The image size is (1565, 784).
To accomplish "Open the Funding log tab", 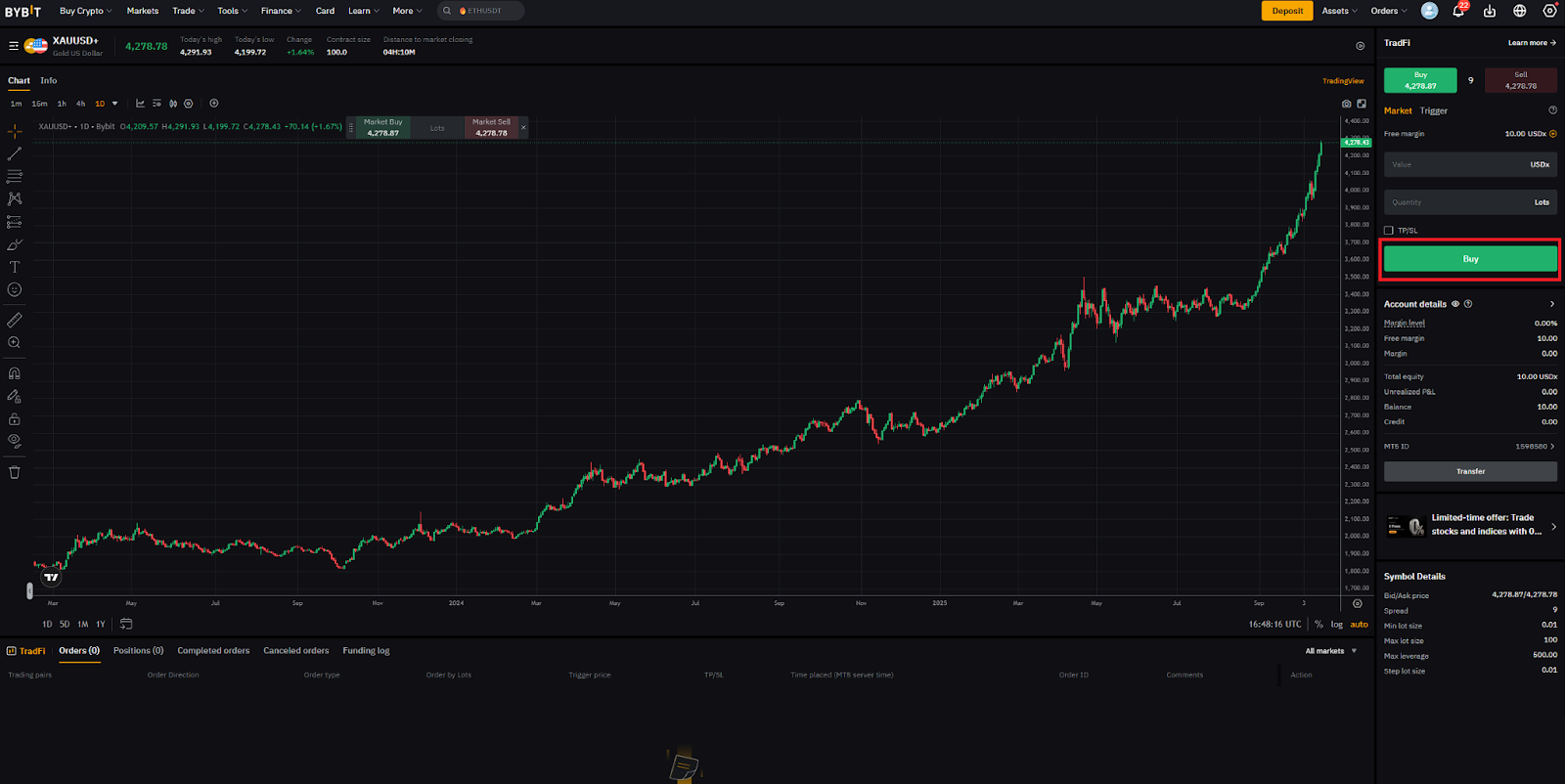I will (366, 651).
